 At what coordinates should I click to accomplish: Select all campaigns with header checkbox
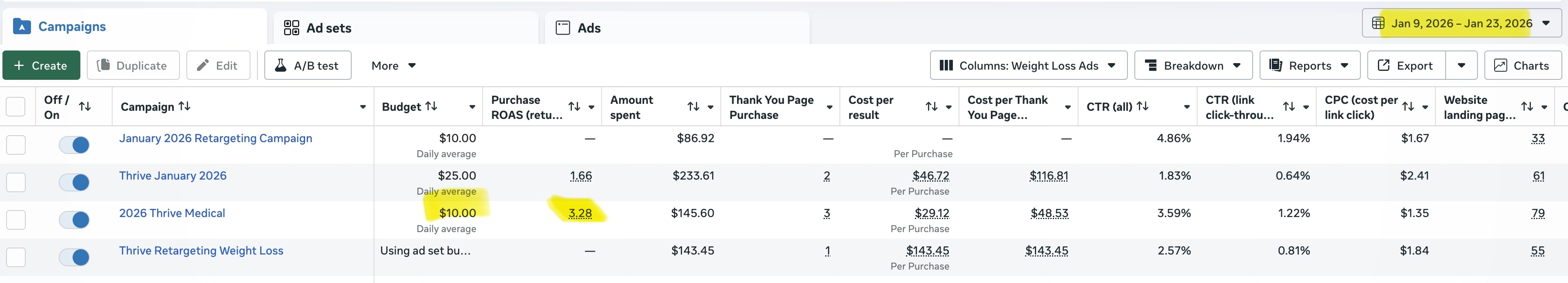point(16,107)
